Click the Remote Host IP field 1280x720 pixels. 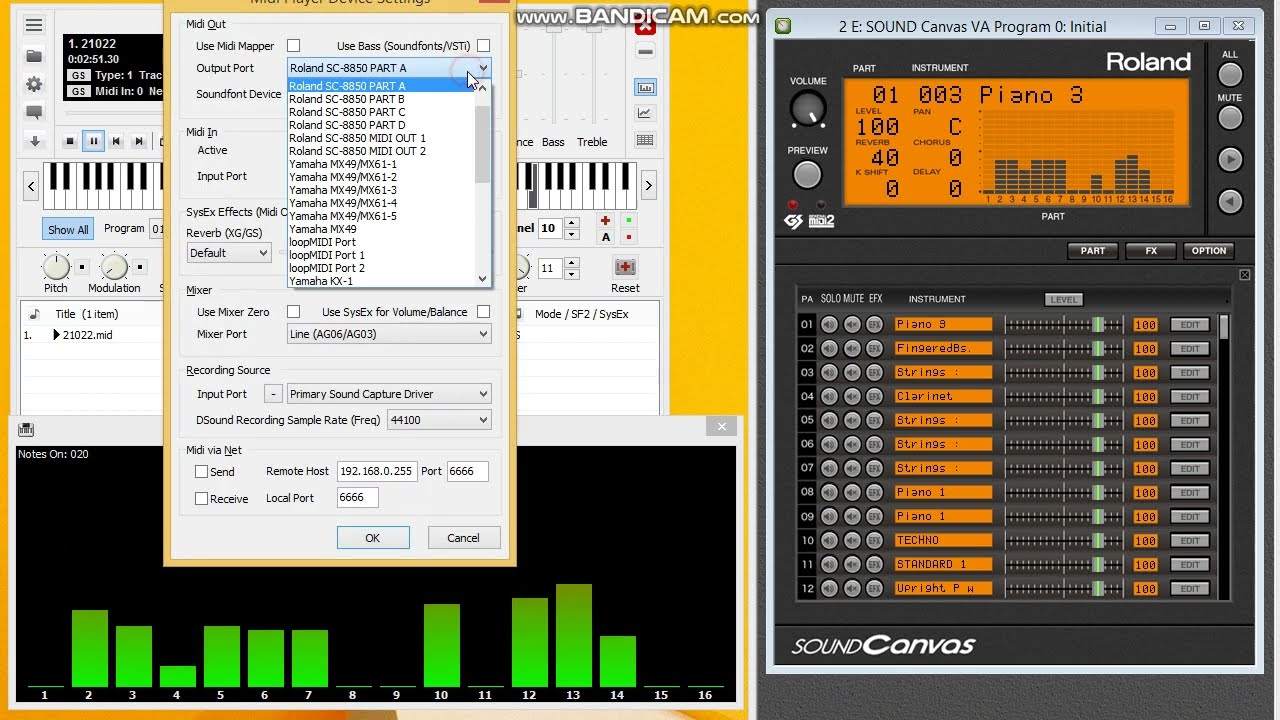tap(376, 471)
